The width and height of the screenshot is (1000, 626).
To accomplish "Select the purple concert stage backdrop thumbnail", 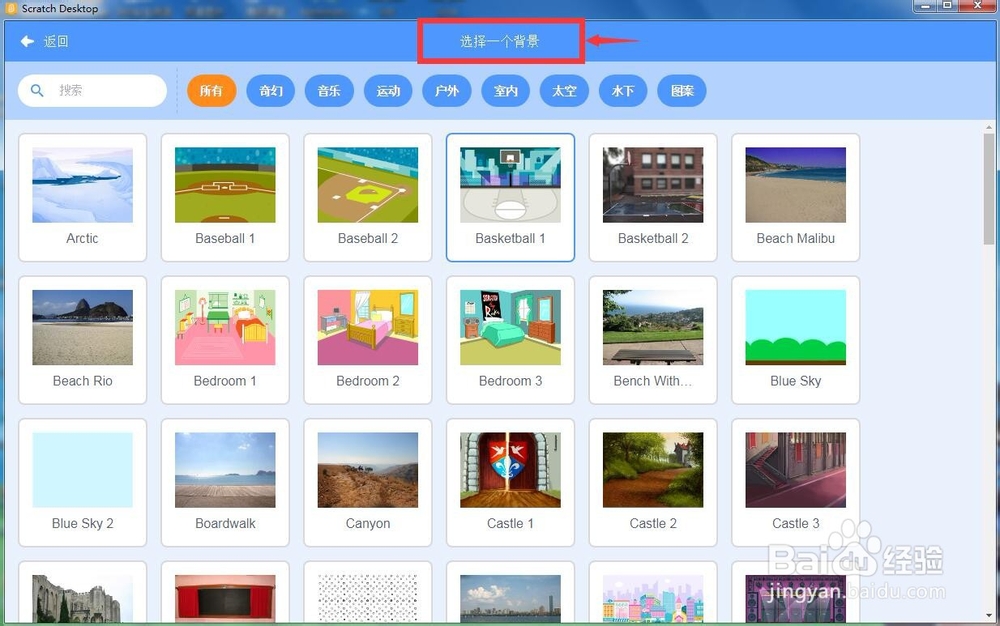I will (795, 598).
